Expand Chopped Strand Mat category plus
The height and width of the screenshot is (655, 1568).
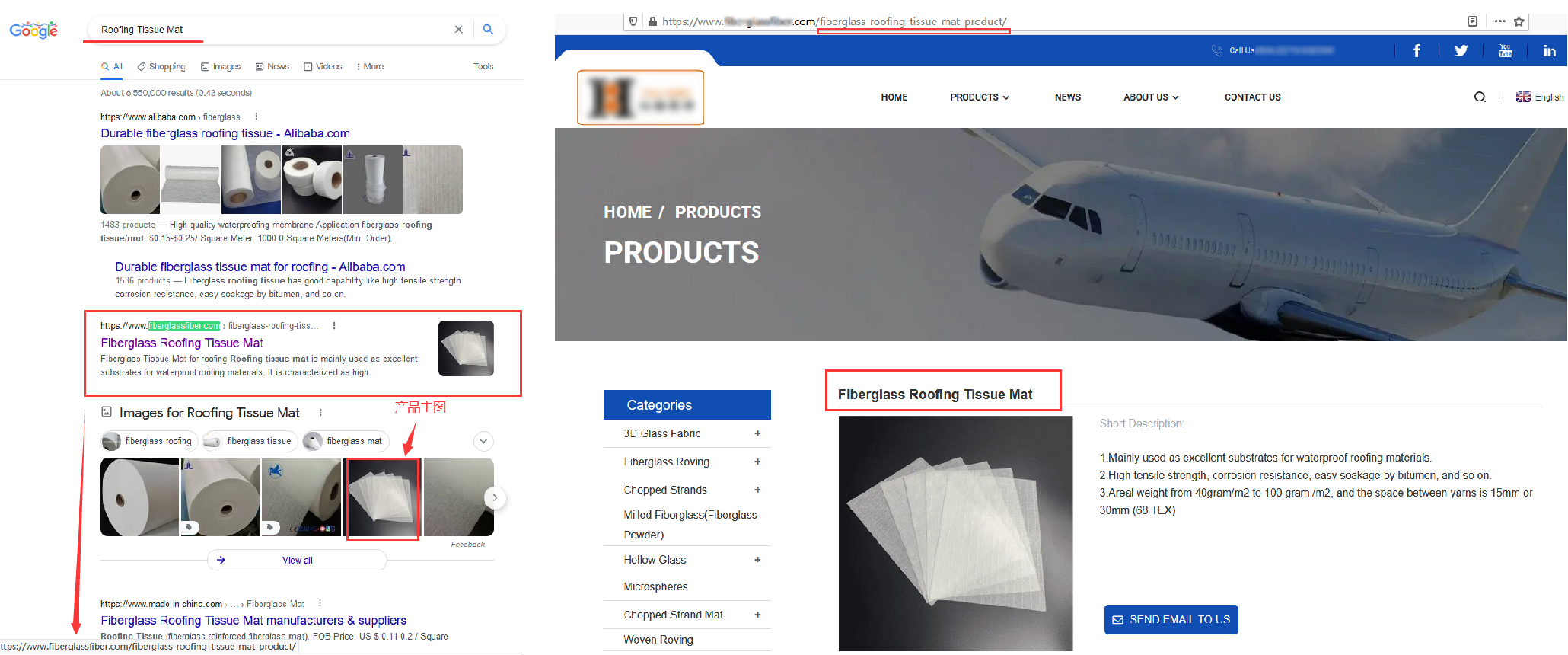pos(757,615)
